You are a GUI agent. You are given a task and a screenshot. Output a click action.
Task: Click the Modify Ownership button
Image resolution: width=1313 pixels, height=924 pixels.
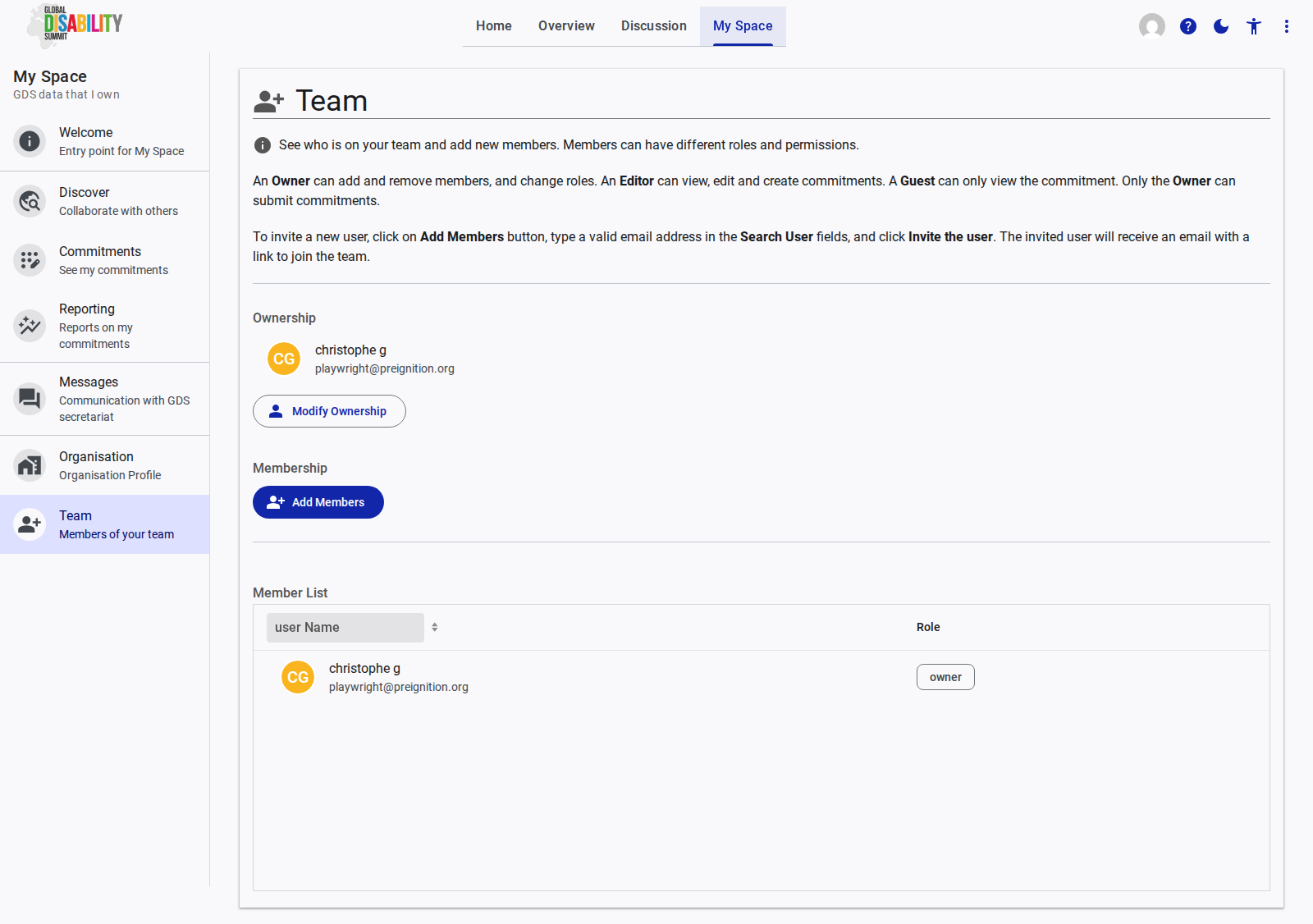pos(329,411)
